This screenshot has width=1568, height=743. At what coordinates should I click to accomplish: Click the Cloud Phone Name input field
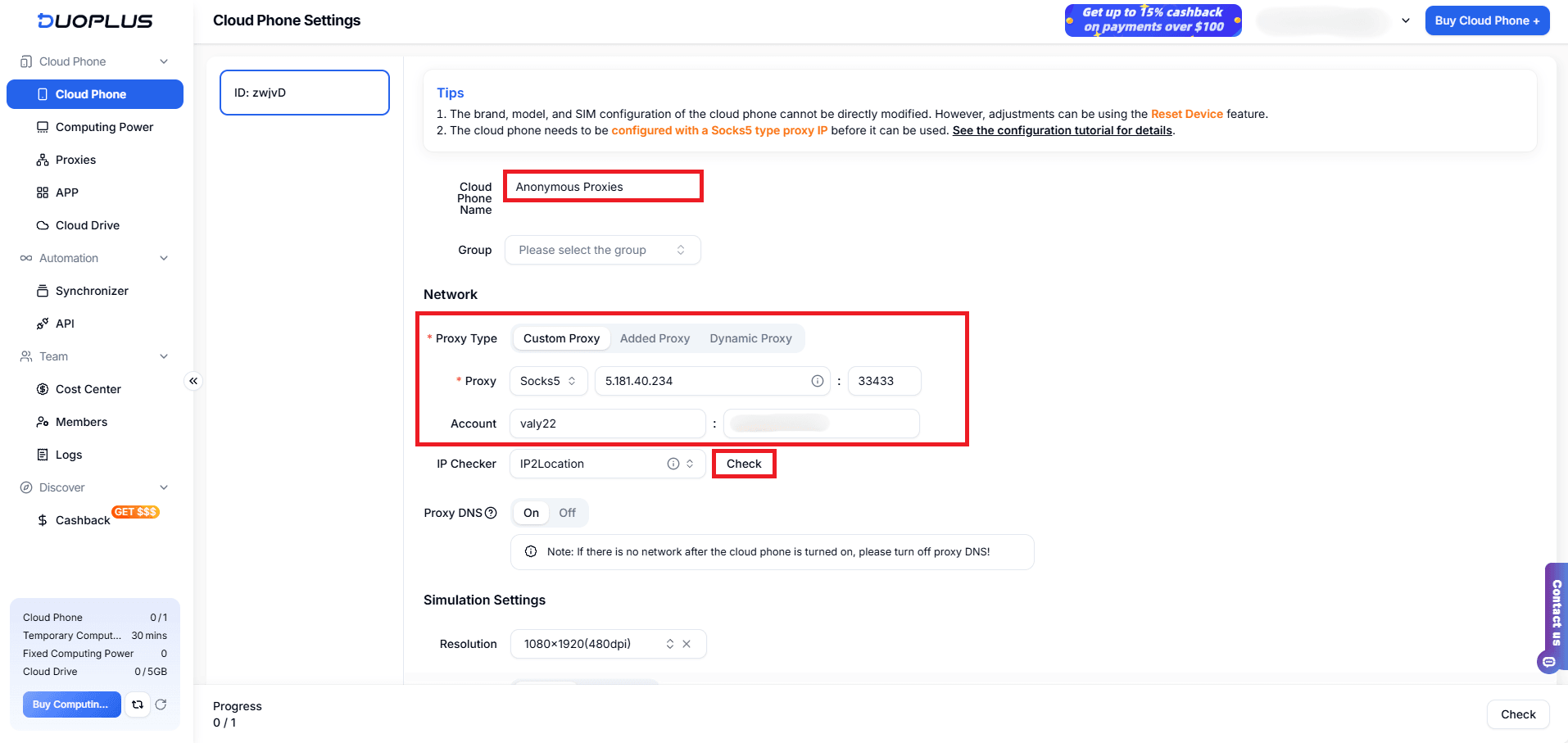(x=603, y=186)
